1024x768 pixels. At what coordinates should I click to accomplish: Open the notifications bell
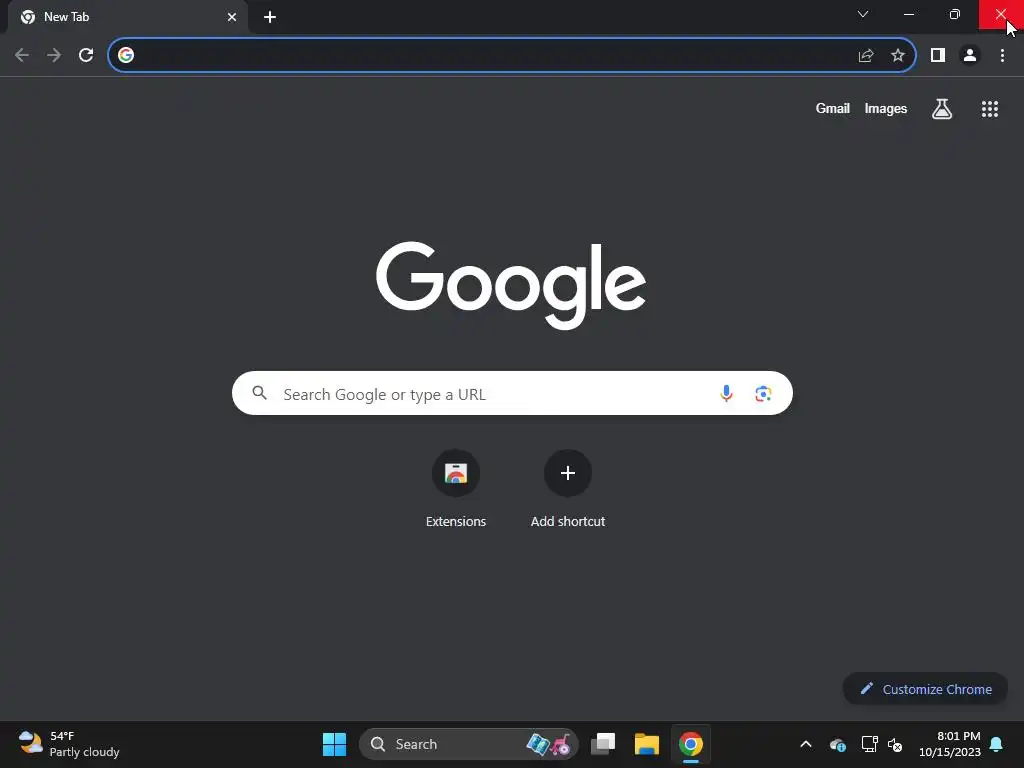(997, 744)
